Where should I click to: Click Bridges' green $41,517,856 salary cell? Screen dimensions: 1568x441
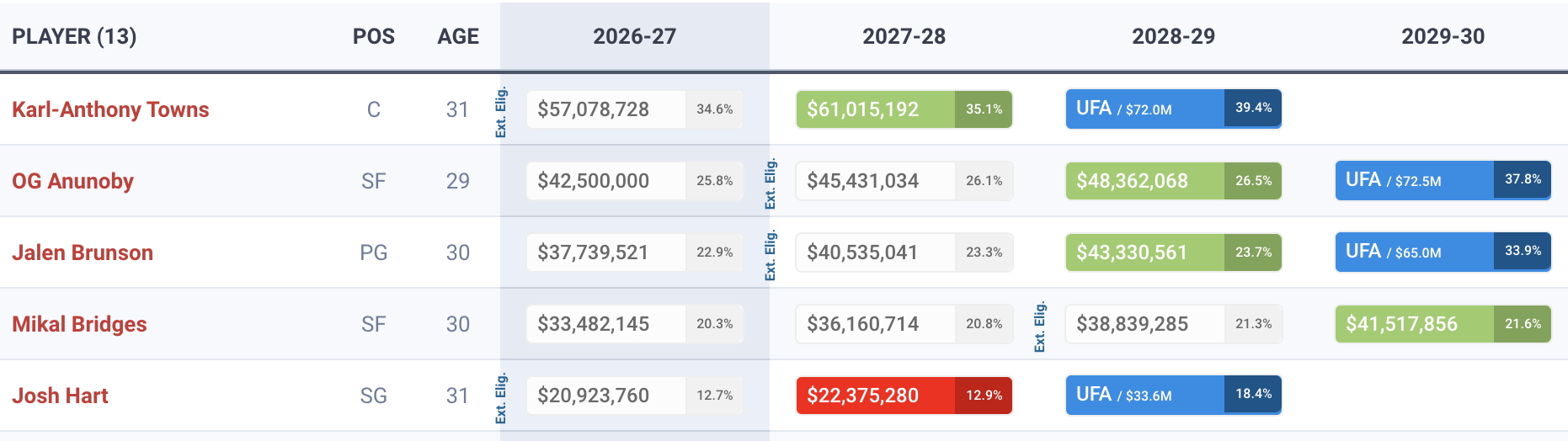(x=1443, y=324)
